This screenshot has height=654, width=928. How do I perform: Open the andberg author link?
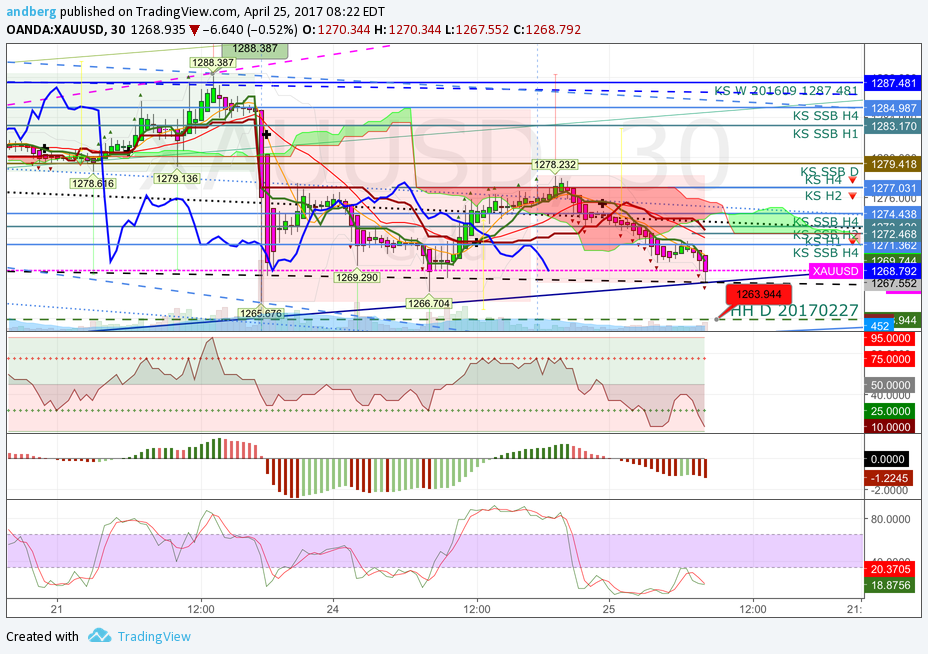31,11
